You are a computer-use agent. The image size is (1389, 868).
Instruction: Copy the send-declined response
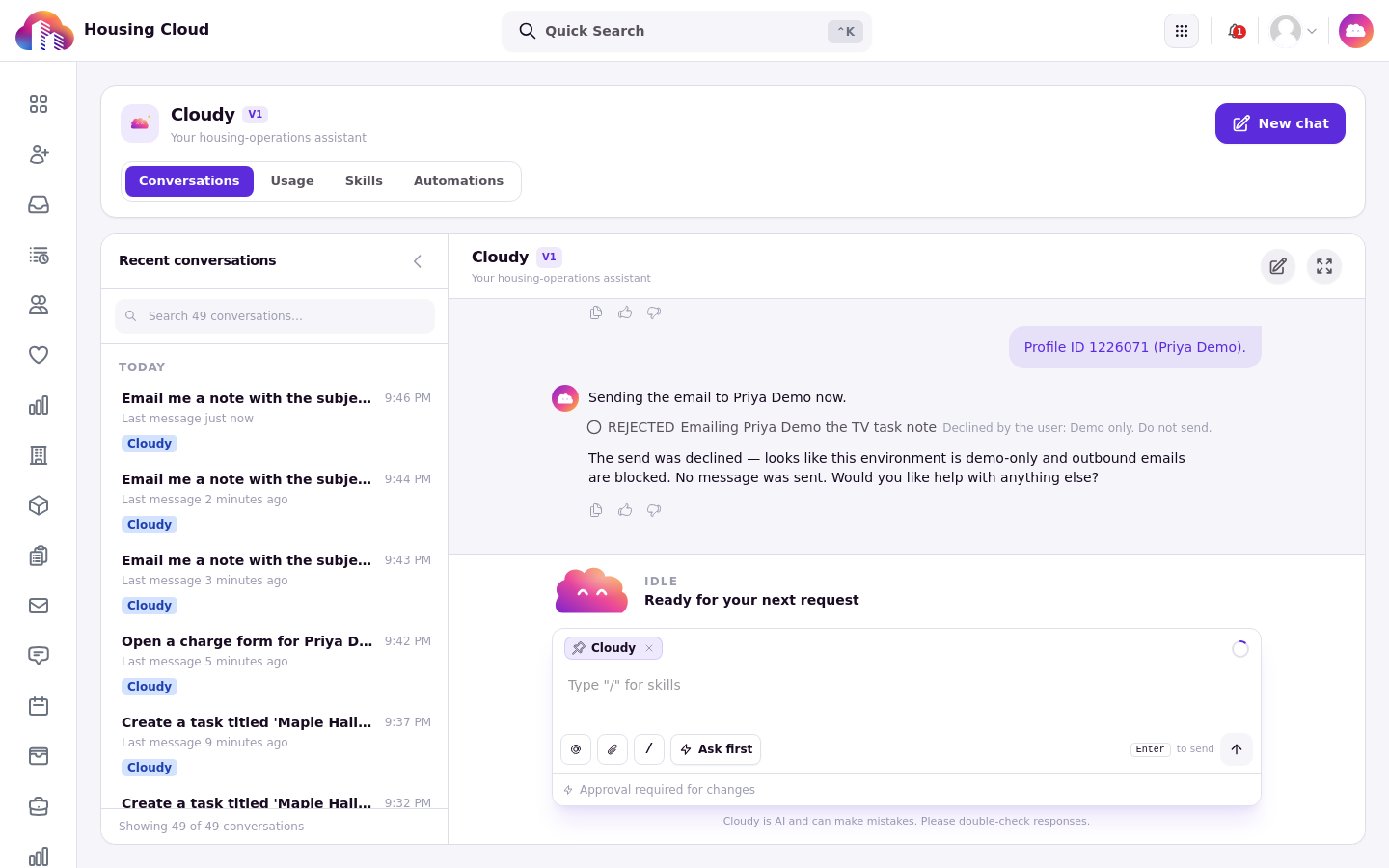click(596, 510)
